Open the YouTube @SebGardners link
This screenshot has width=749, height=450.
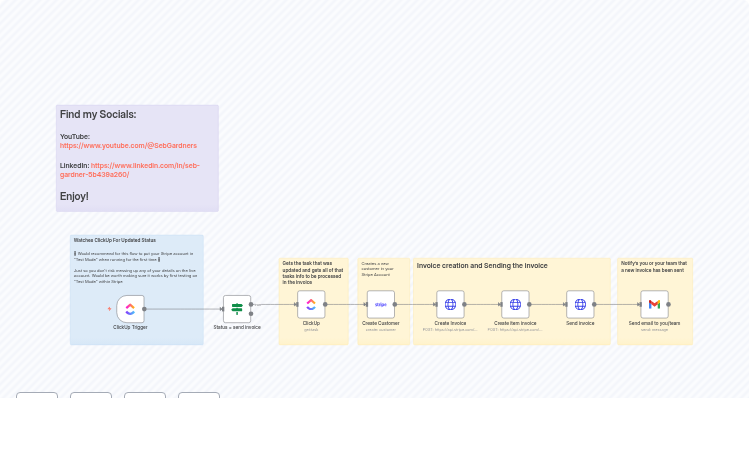(128, 146)
